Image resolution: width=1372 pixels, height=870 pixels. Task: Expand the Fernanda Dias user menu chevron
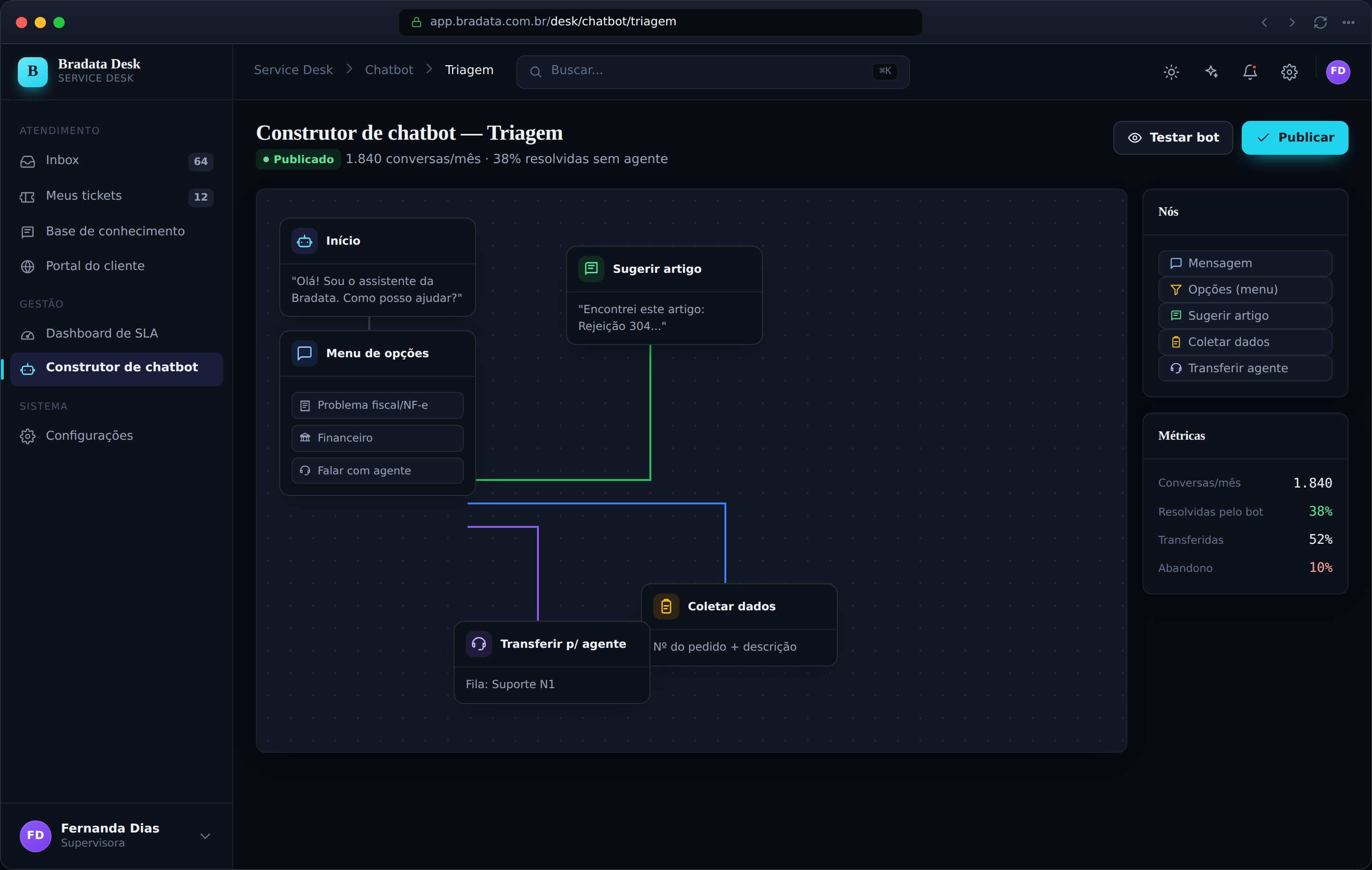pos(205,836)
